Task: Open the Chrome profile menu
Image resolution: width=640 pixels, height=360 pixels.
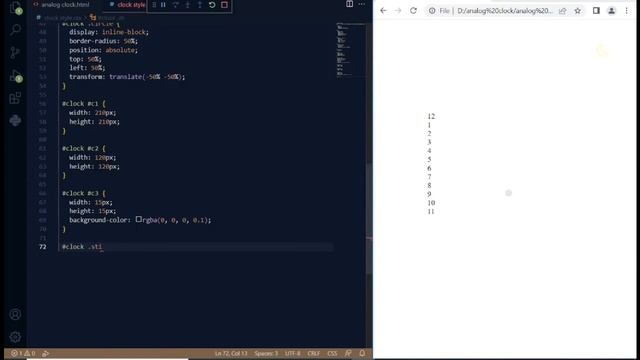Action: [611, 11]
